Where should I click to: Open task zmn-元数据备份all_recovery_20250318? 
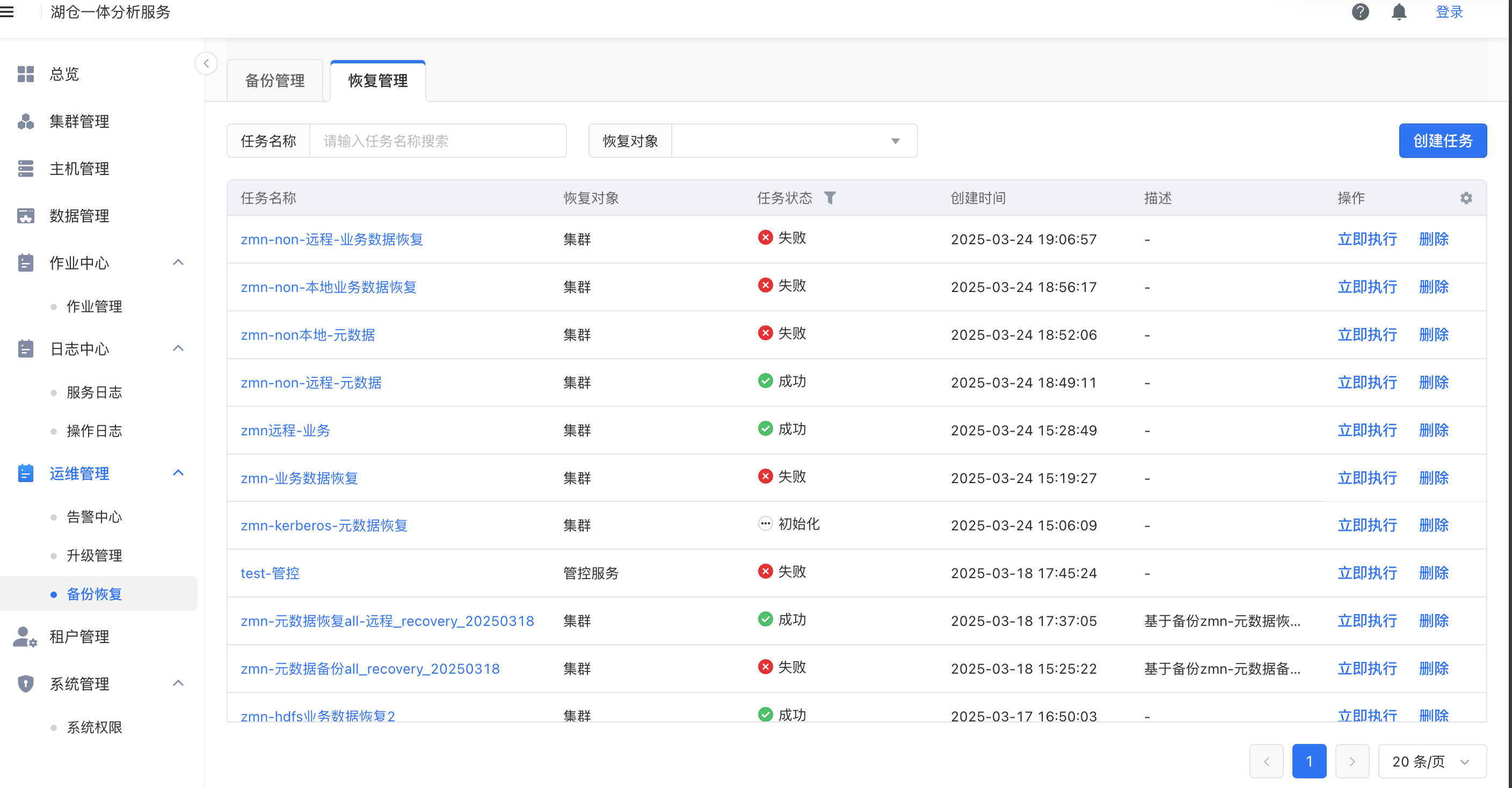point(370,668)
